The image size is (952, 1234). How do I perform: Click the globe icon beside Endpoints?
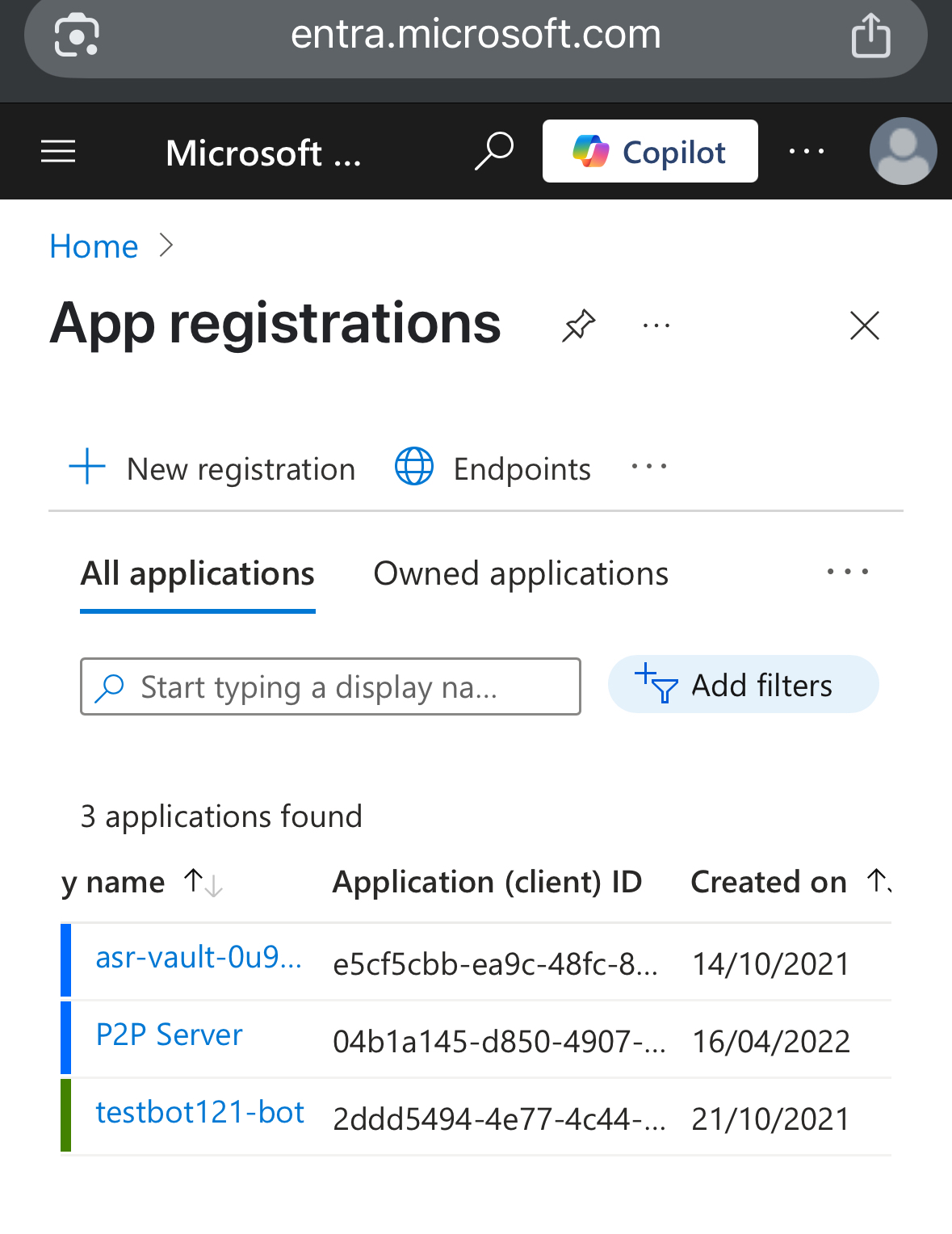tap(414, 467)
